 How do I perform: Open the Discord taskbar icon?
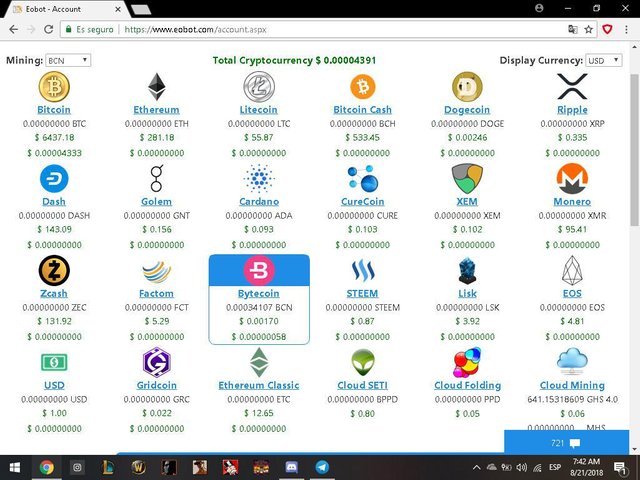tap(291, 467)
